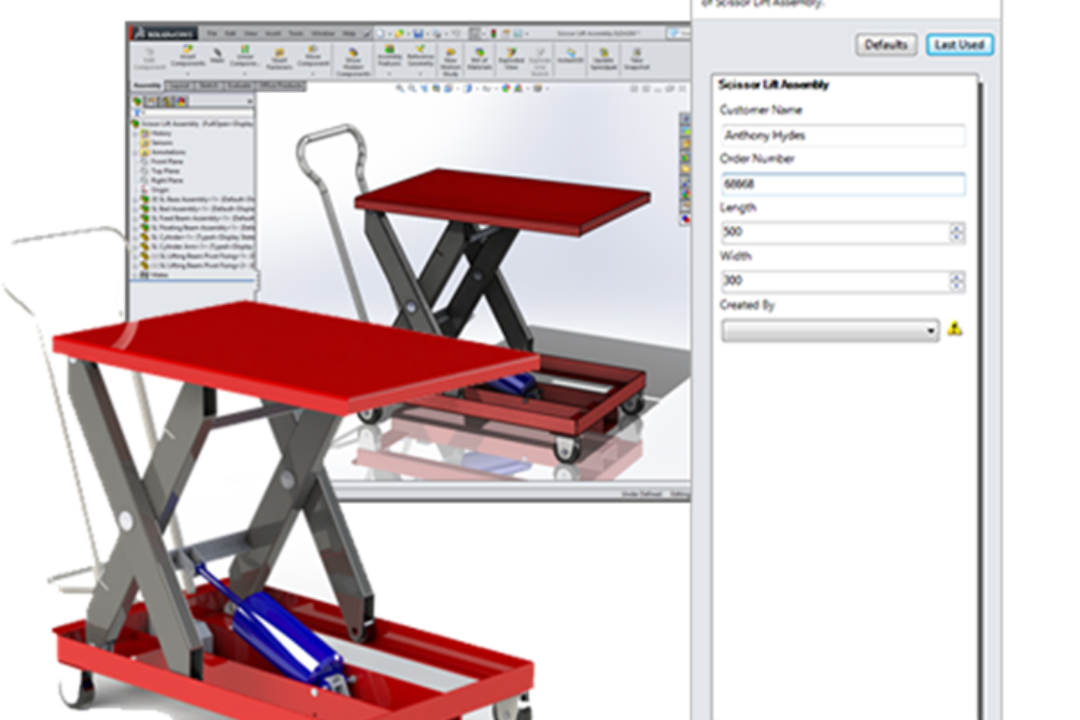Viewport: 1080px width, 720px height.
Task: Click the Customer Name input field
Action: [x=843, y=136]
